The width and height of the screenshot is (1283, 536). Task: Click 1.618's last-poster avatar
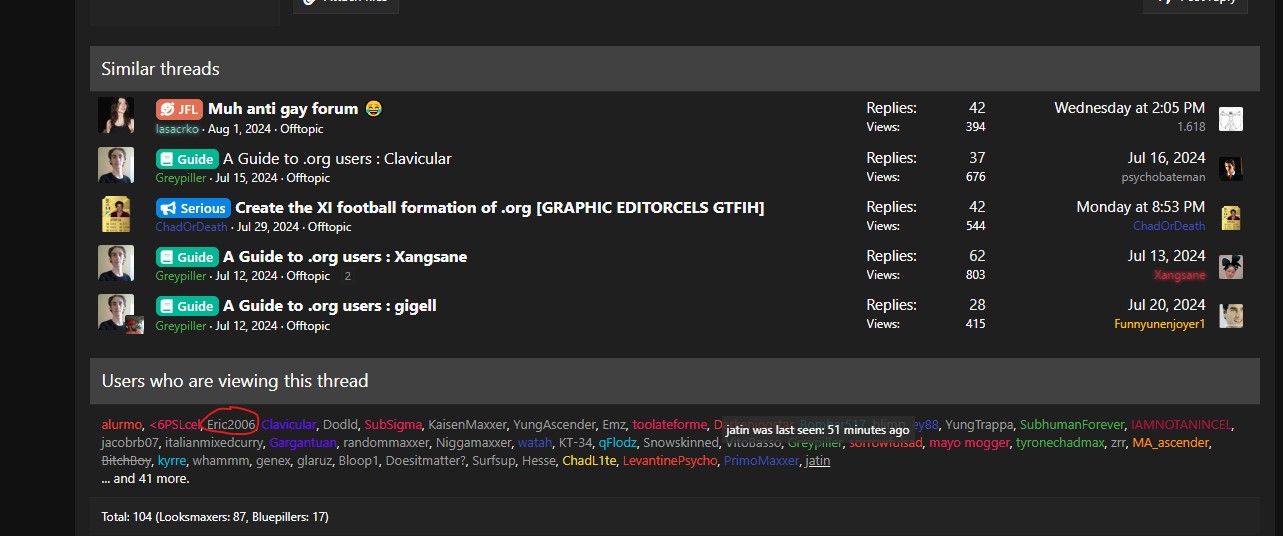[x=1231, y=118]
